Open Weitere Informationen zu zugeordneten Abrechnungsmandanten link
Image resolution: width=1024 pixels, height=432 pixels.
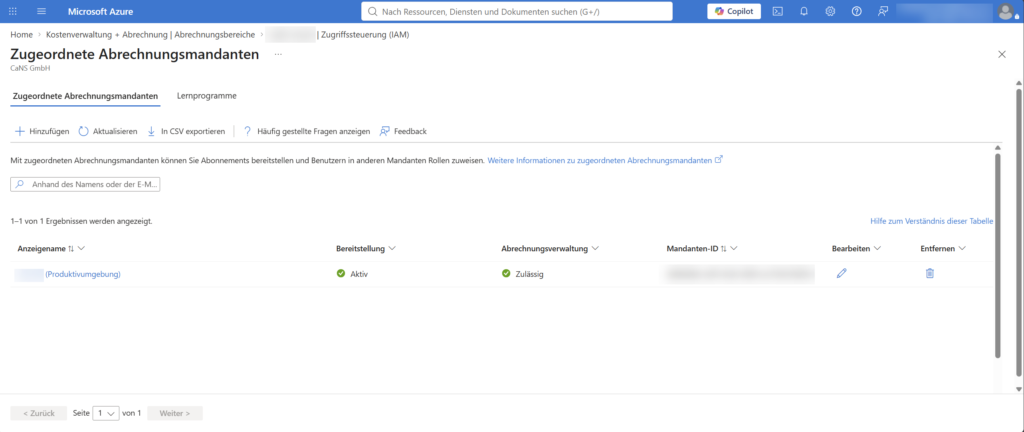point(605,159)
